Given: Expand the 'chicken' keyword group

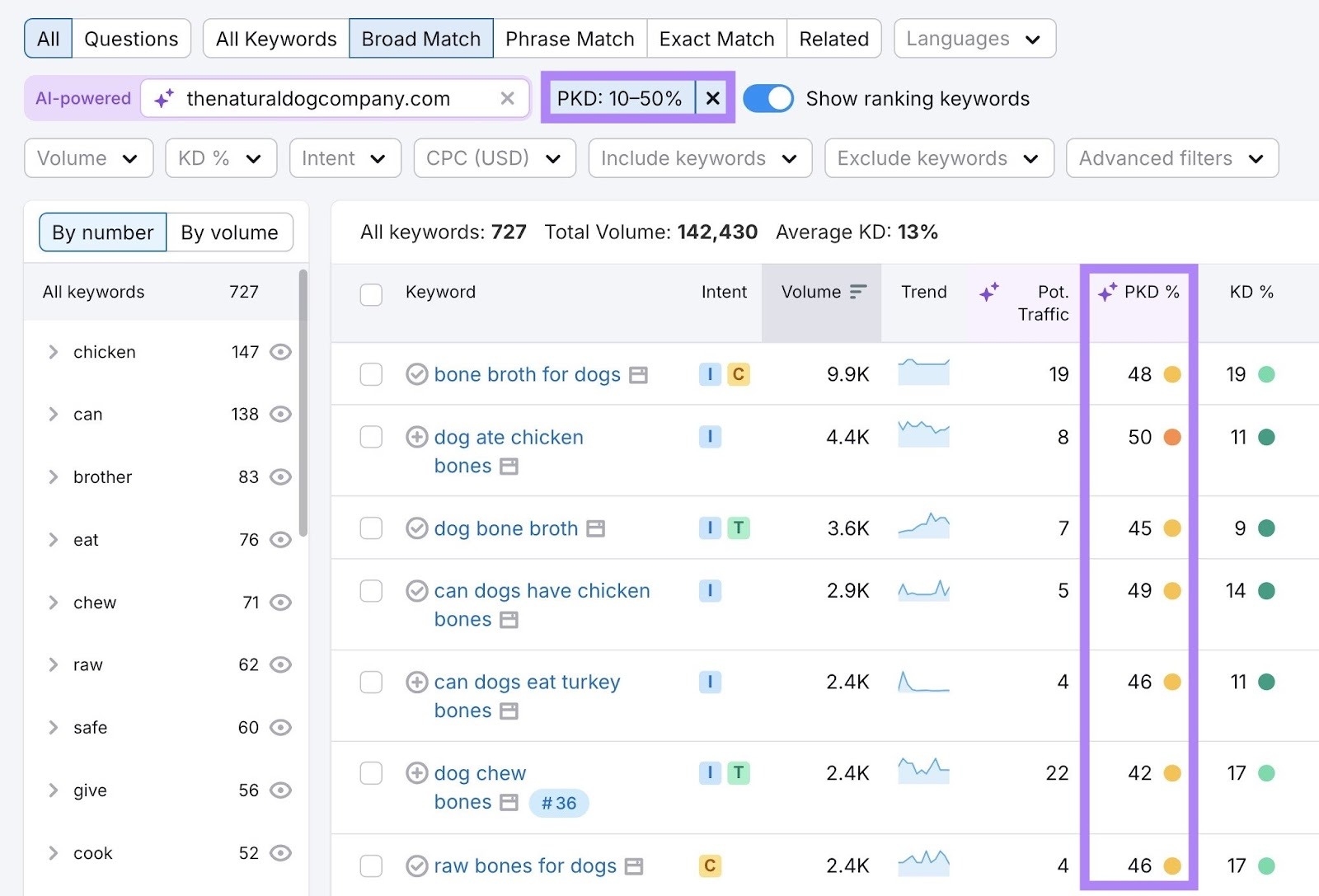Looking at the screenshot, I should tap(54, 352).
